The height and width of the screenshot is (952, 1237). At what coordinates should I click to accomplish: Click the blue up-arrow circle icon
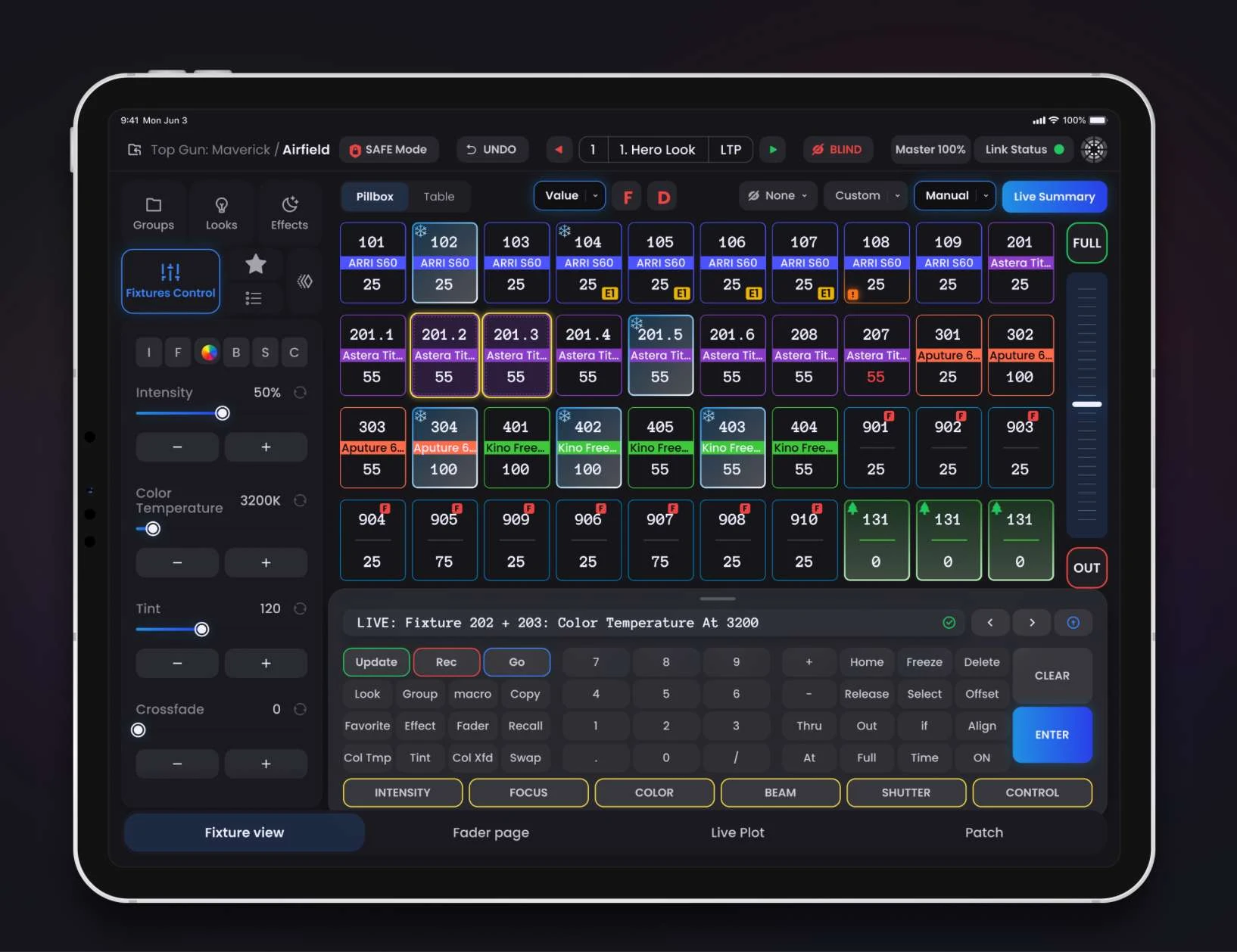1073,623
